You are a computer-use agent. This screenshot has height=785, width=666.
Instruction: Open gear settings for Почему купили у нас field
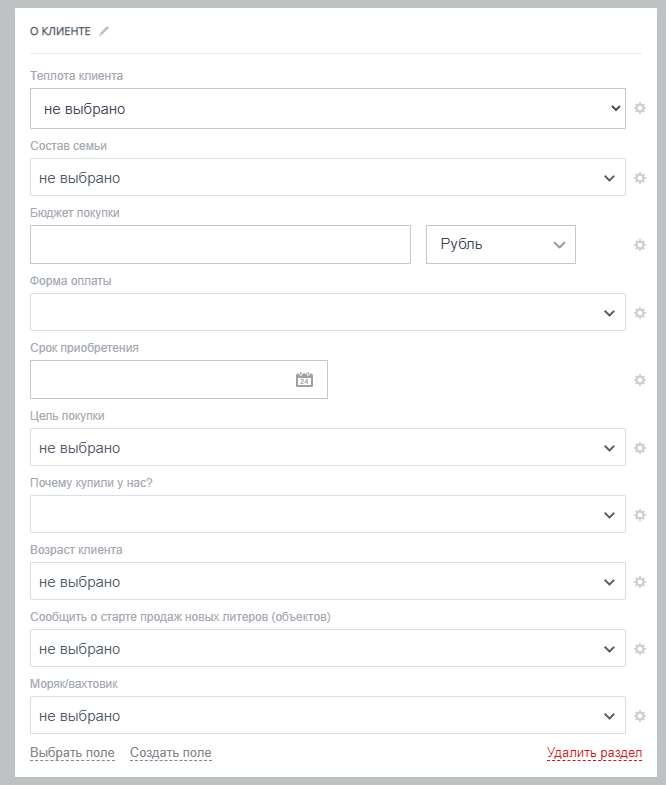(640, 515)
